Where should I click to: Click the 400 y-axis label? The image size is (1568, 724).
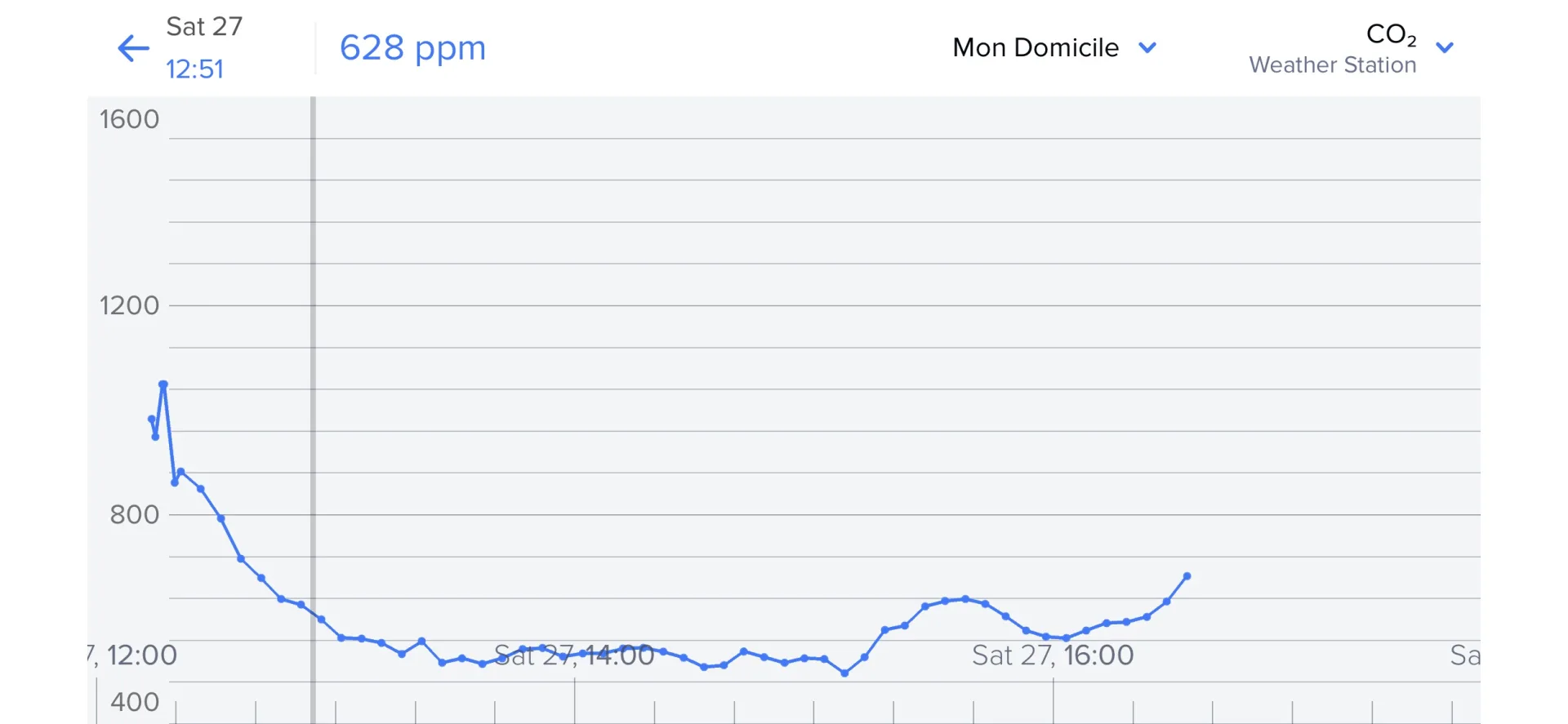click(135, 702)
